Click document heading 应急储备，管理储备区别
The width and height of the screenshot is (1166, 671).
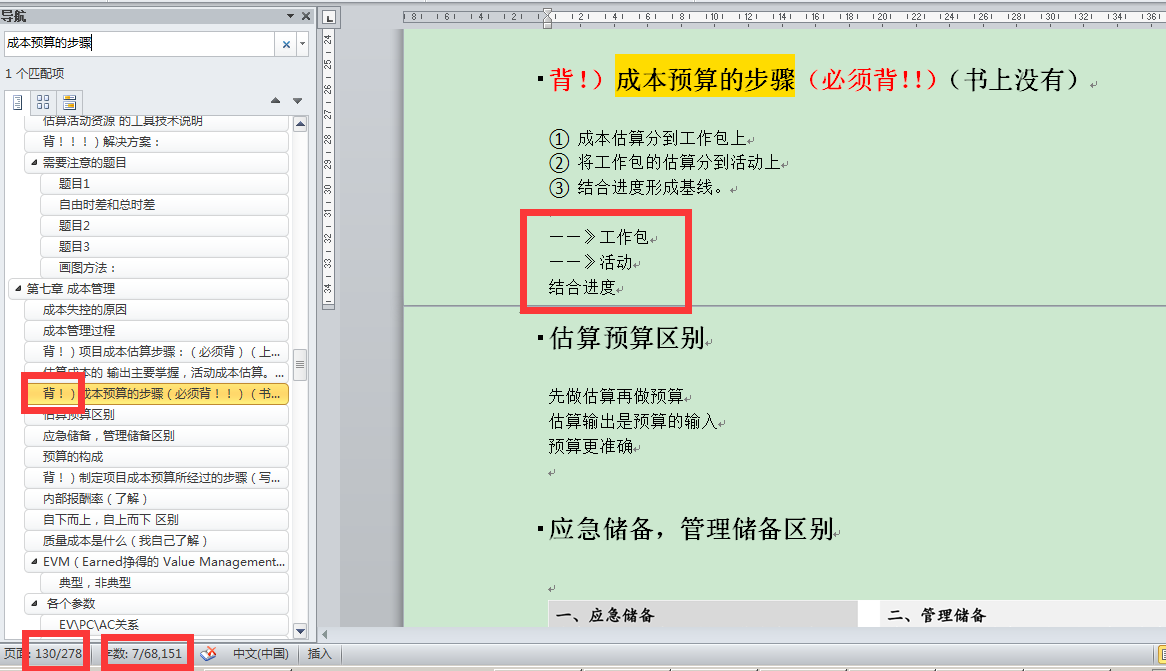[691, 530]
